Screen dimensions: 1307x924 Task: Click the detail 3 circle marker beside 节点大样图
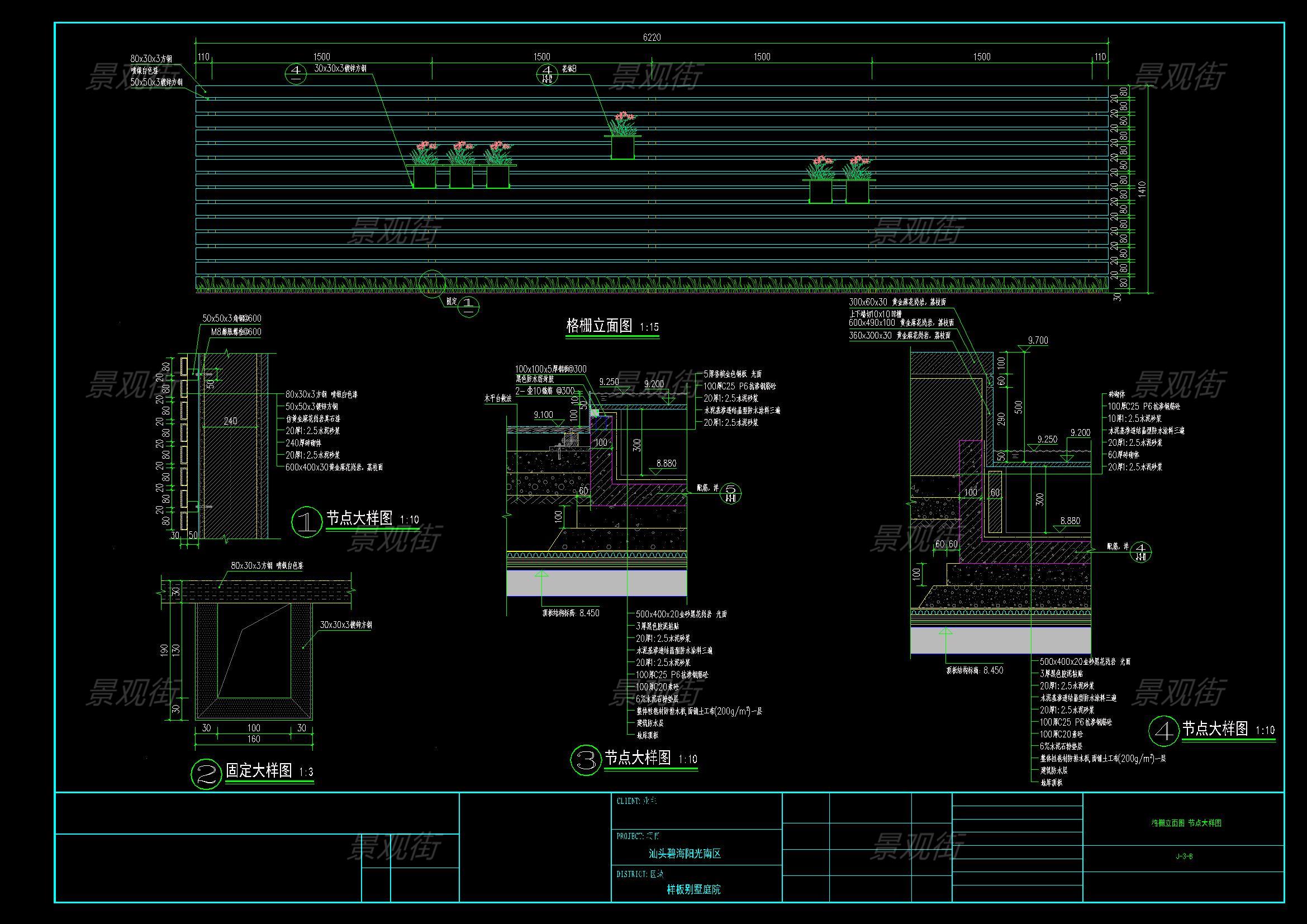[x=585, y=760]
